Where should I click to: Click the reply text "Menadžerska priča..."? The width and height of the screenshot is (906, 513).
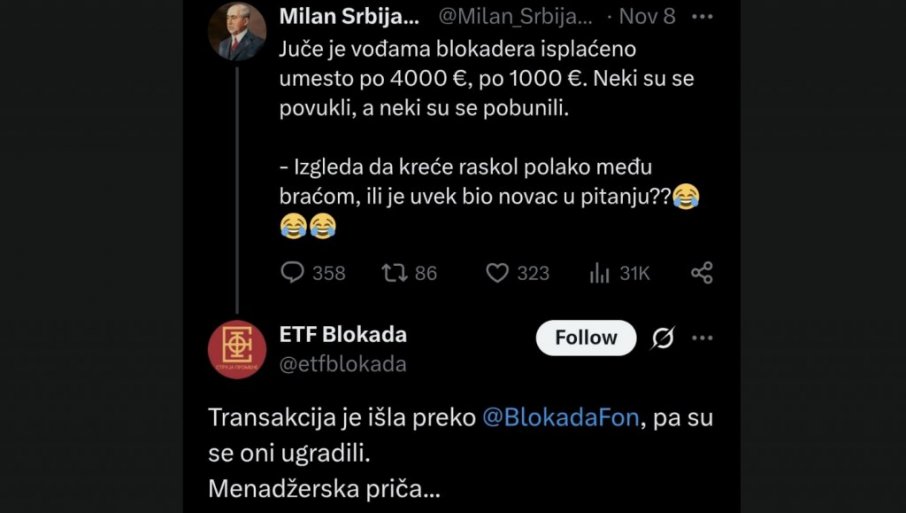pyautogui.click(x=324, y=490)
